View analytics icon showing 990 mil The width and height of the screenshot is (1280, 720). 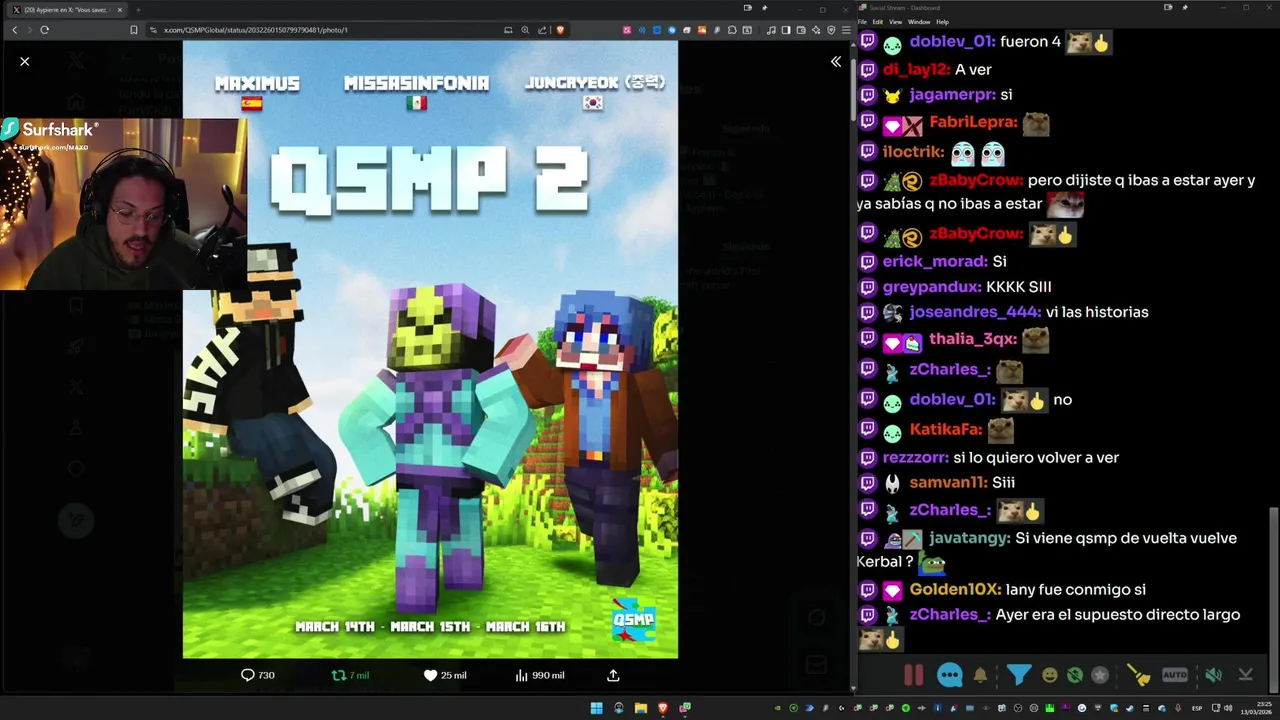point(539,675)
